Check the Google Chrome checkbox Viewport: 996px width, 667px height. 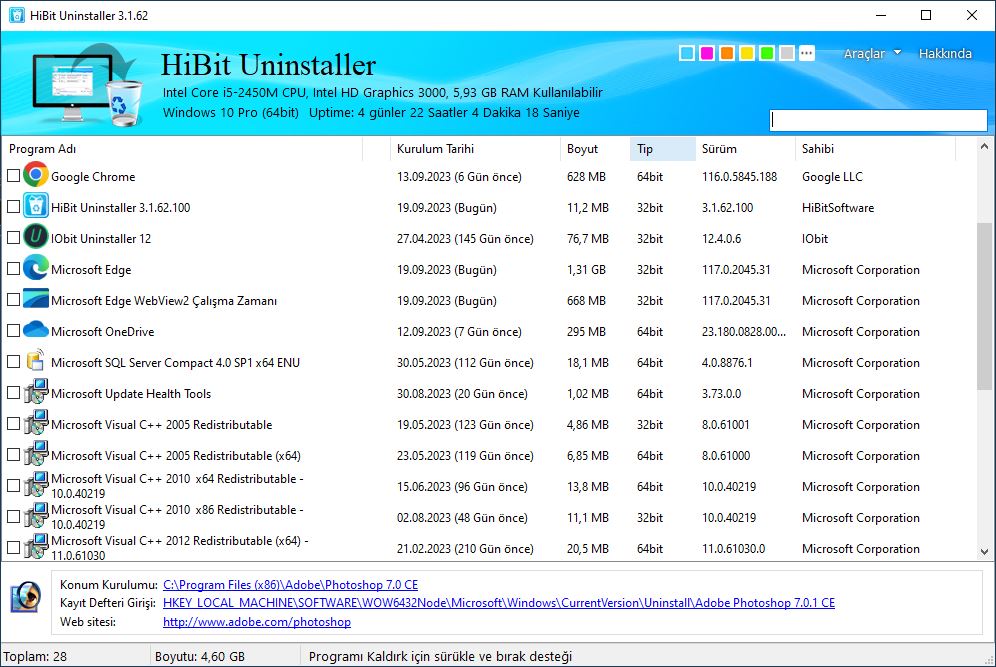coord(13,175)
